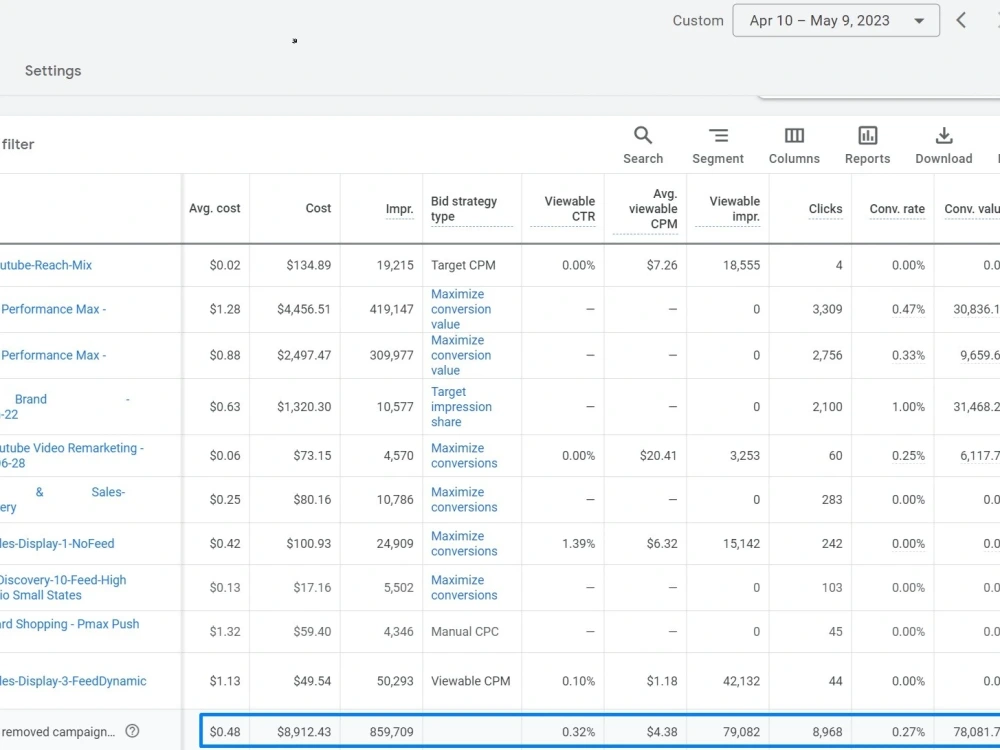Select the 0.47% conversion rate cell
The height and width of the screenshot is (750, 1000).
click(908, 309)
